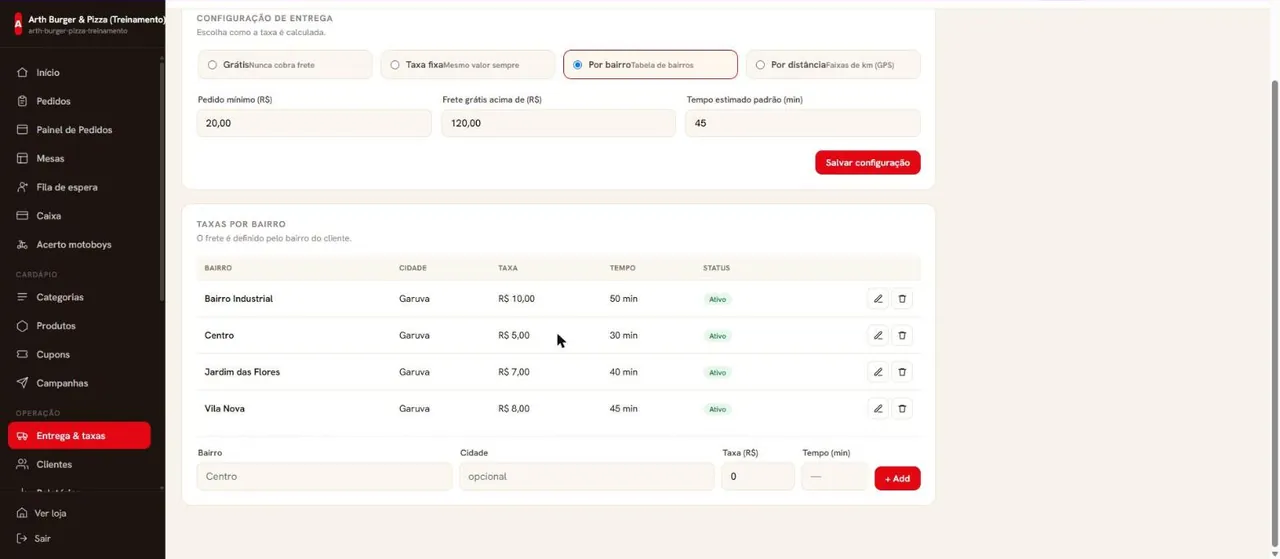Delete the Centro neighborhood row
The width and height of the screenshot is (1280, 559).
[902, 335]
